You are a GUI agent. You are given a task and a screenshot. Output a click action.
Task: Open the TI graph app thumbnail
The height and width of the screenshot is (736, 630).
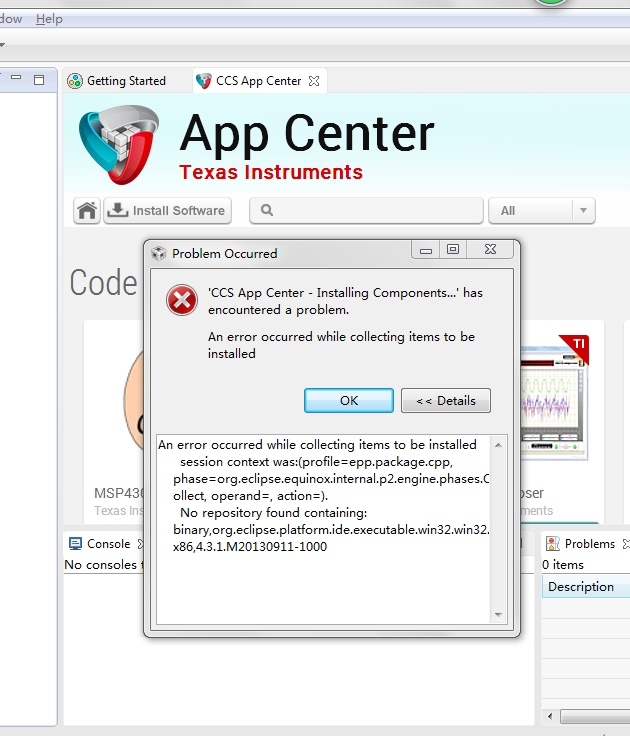(x=554, y=397)
